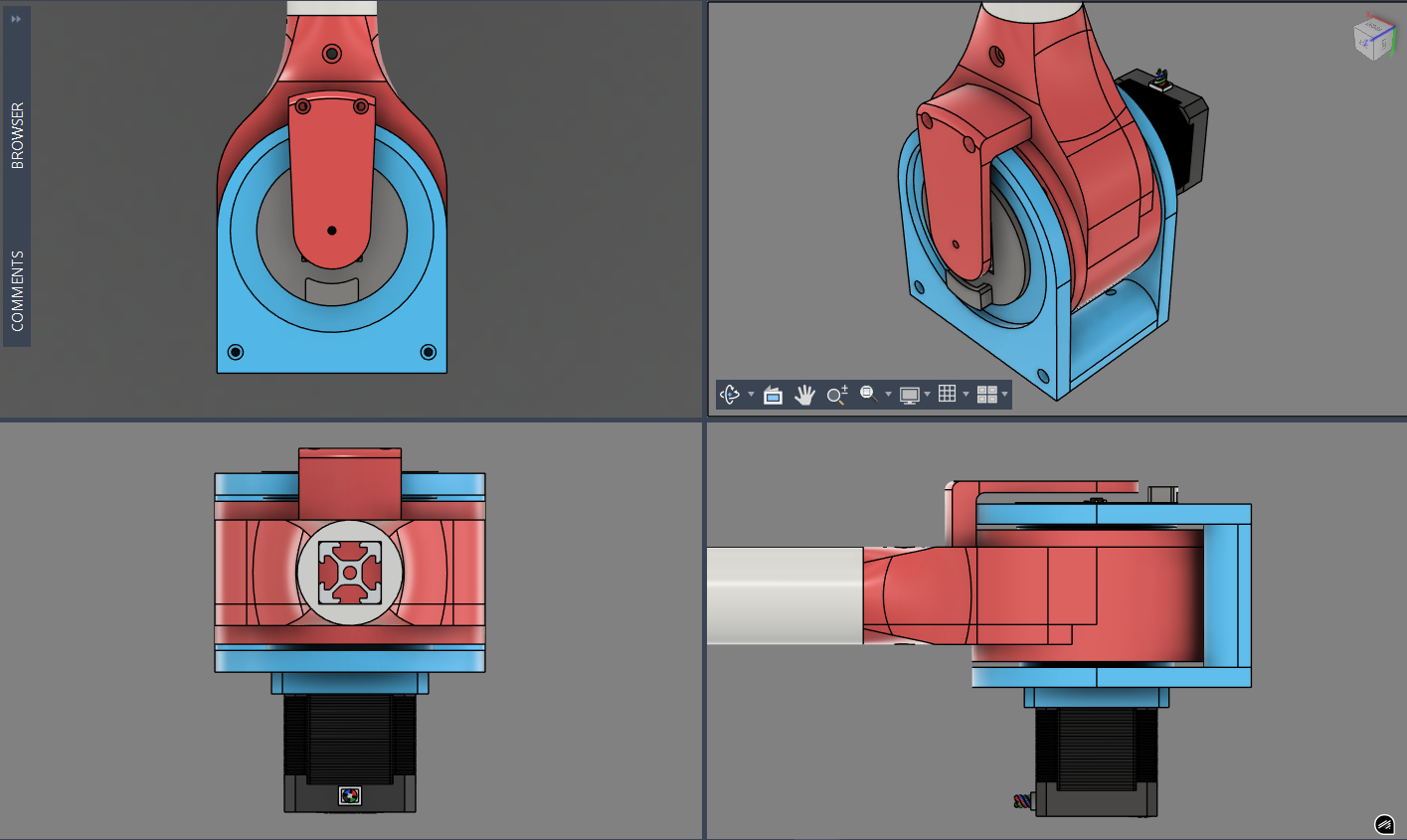Click the Grid and Snaps icon
Screen dimensions: 1407x840
[x=948, y=394]
